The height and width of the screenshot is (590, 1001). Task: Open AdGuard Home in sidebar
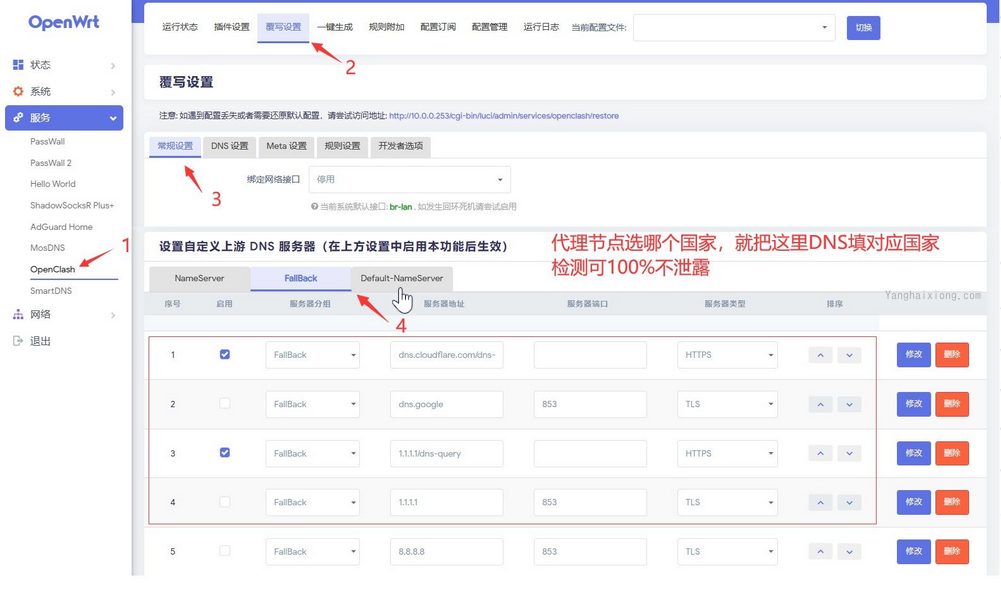61,227
